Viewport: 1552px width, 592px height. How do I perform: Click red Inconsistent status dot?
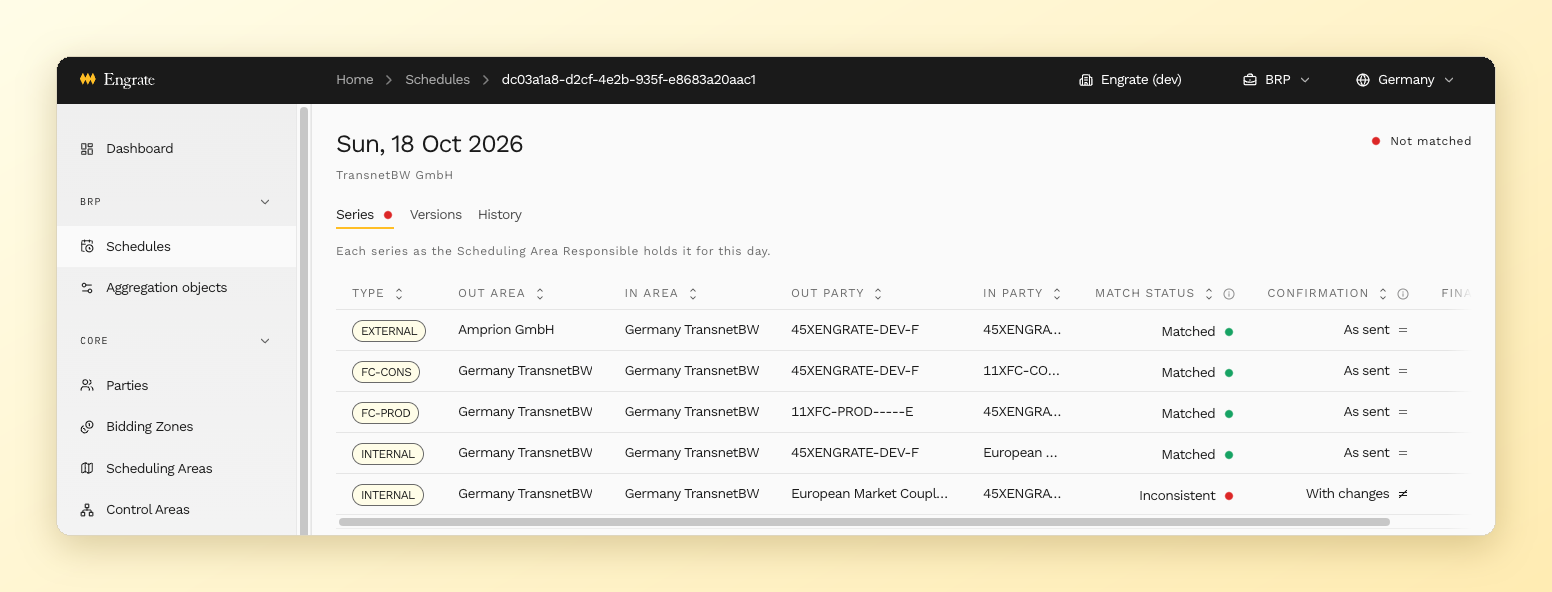pos(1229,495)
